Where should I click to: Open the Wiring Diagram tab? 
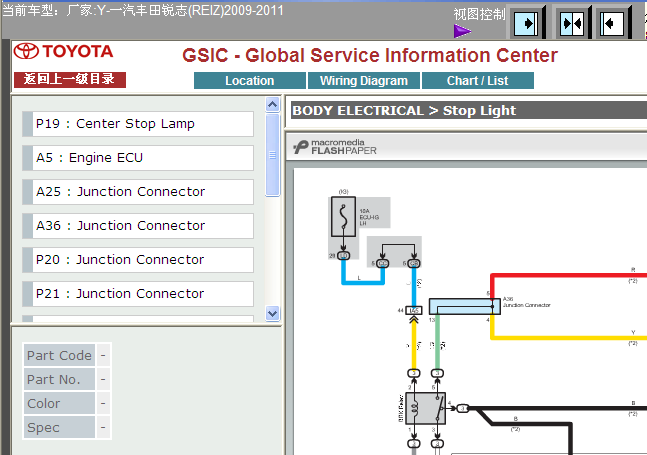(x=364, y=80)
